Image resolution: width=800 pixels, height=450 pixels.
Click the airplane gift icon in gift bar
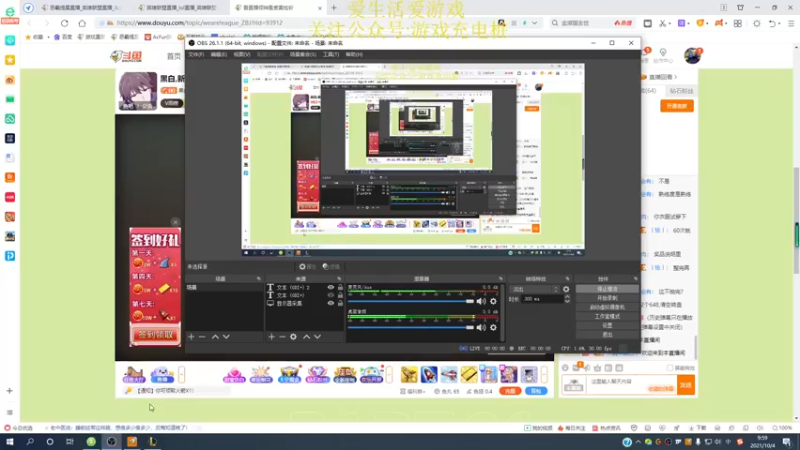click(449, 374)
